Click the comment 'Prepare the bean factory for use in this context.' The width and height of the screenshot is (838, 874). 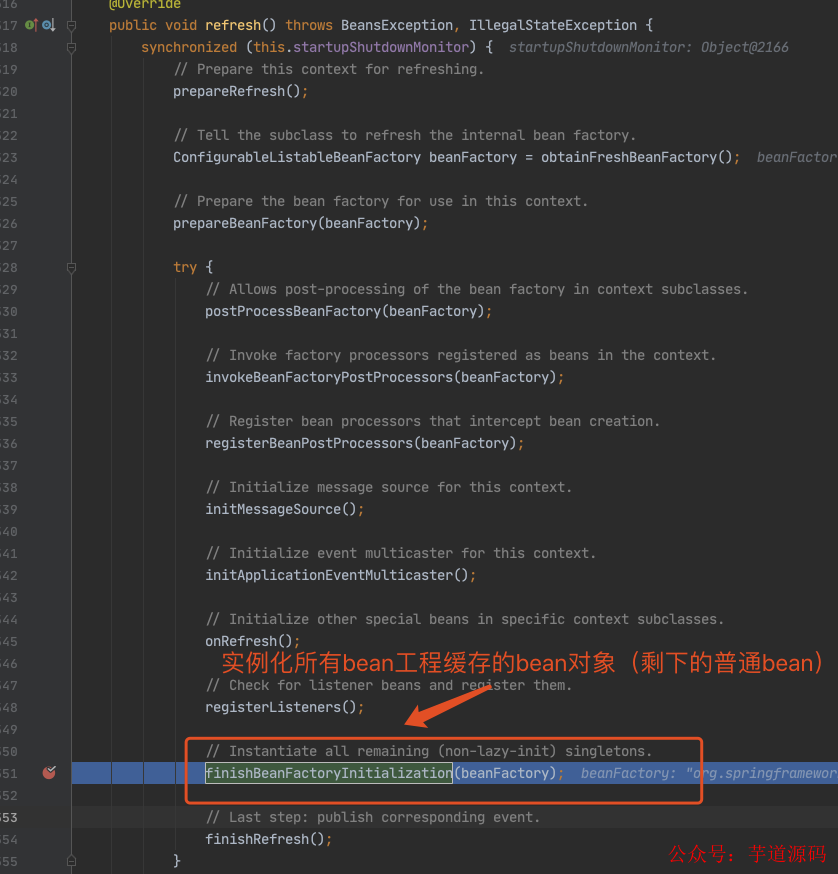click(380, 202)
